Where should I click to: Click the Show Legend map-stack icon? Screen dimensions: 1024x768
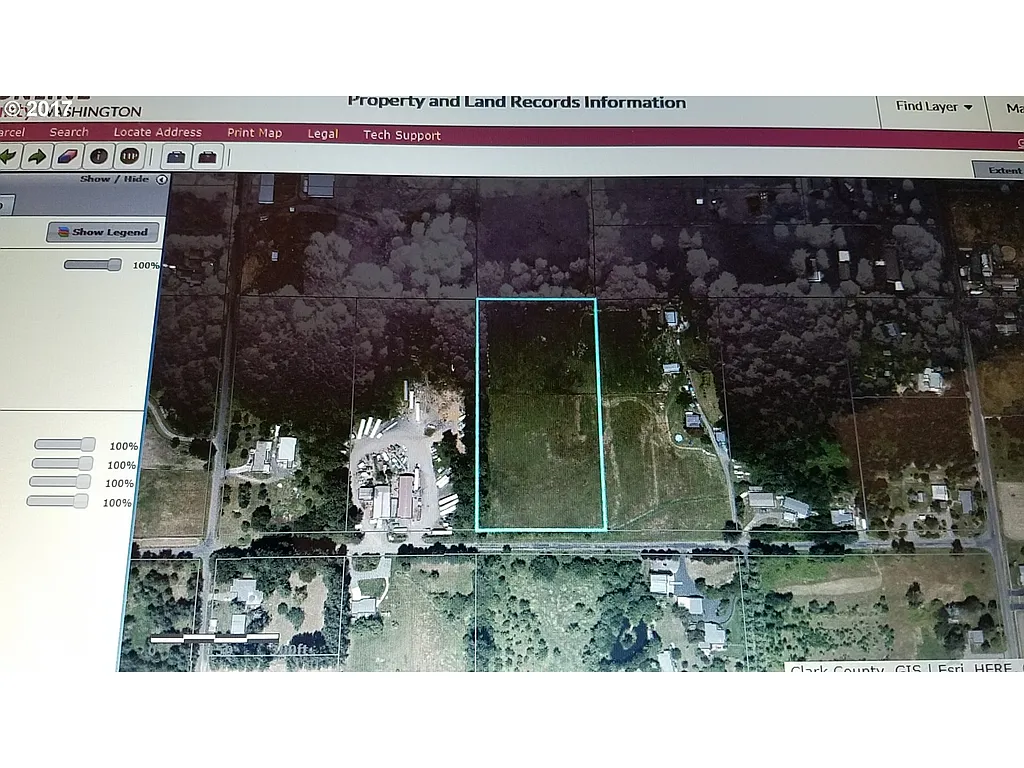pos(62,231)
